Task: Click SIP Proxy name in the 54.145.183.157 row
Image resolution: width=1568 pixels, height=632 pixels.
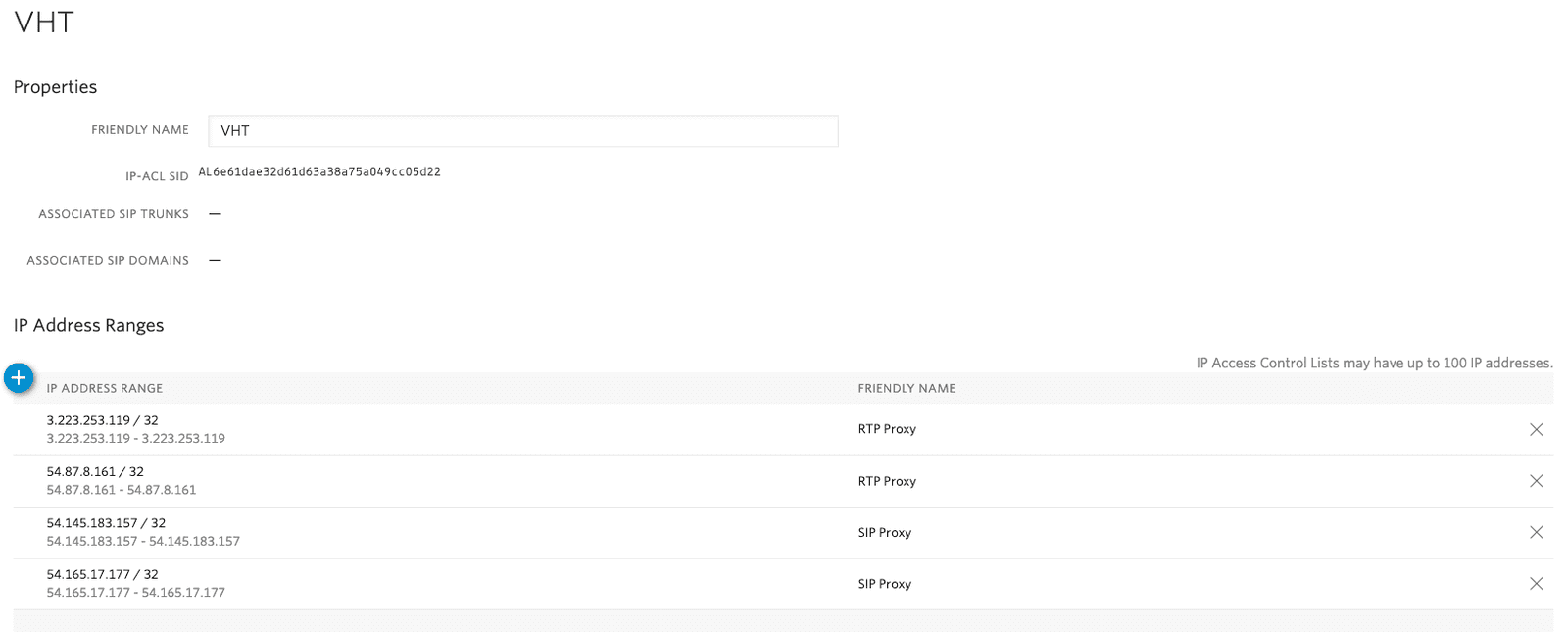Action: point(885,533)
